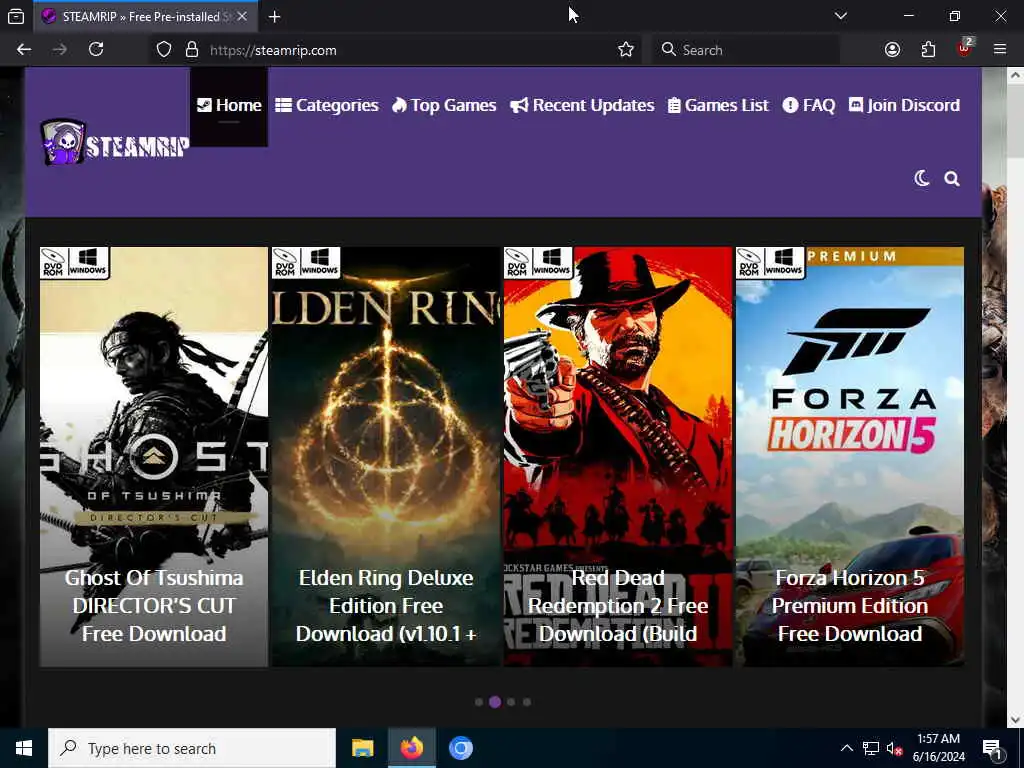The image size is (1024, 768).
Task: Click the muted volume tray icon
Action: 894,748
